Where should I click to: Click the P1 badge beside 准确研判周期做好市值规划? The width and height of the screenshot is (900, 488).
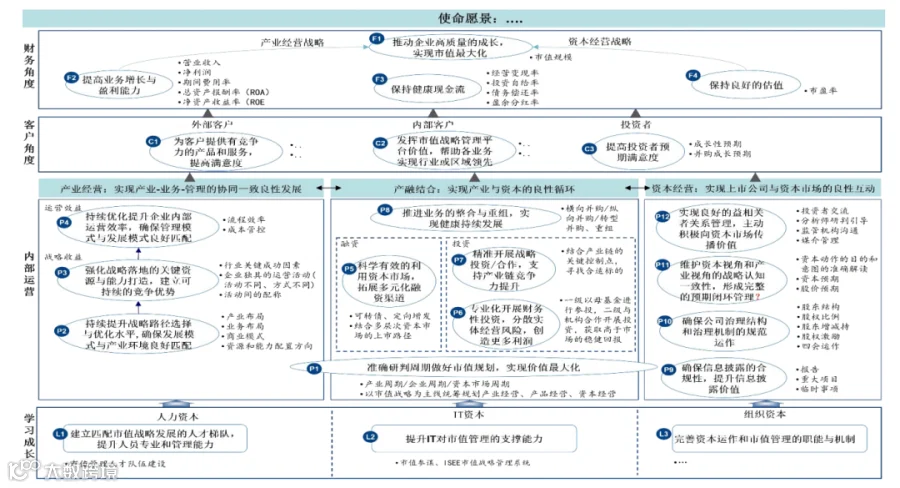click(x=314, y=369)
